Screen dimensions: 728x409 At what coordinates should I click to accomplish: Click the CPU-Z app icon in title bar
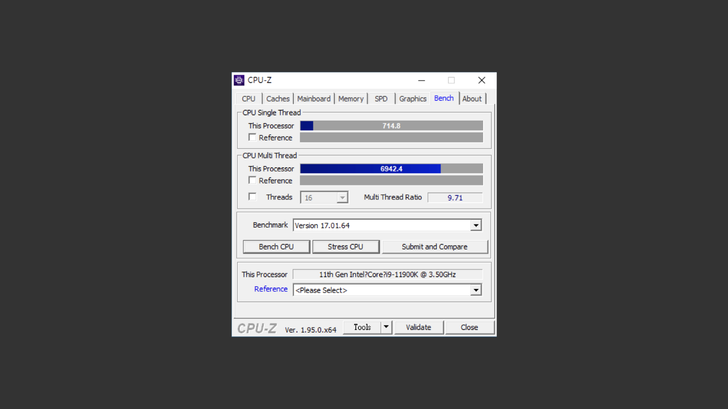[239, 80]
